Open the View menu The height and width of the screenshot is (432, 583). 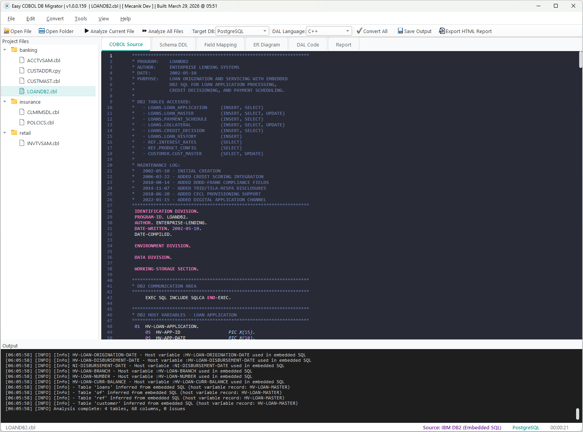point(104,19)
